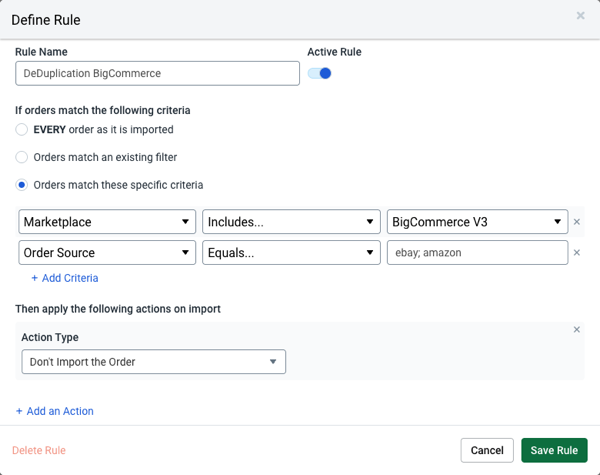Open the Action Type dropdown
This screenshot has width=600, height=475.
pyautogui.click(x=153, y=362)
